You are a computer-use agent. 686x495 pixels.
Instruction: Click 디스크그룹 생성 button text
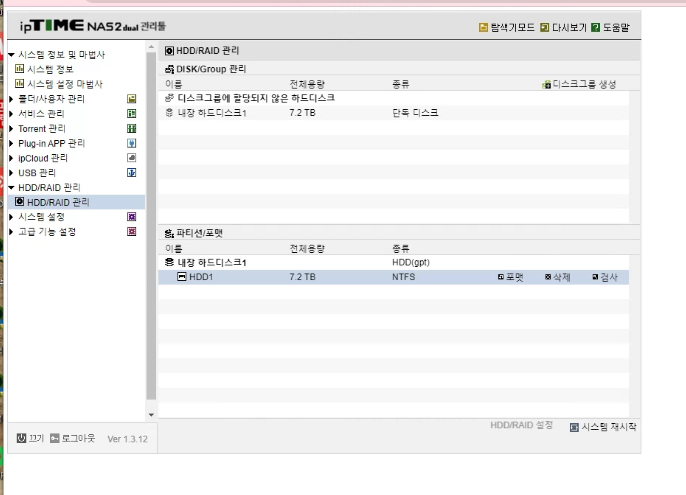point(584,84)
